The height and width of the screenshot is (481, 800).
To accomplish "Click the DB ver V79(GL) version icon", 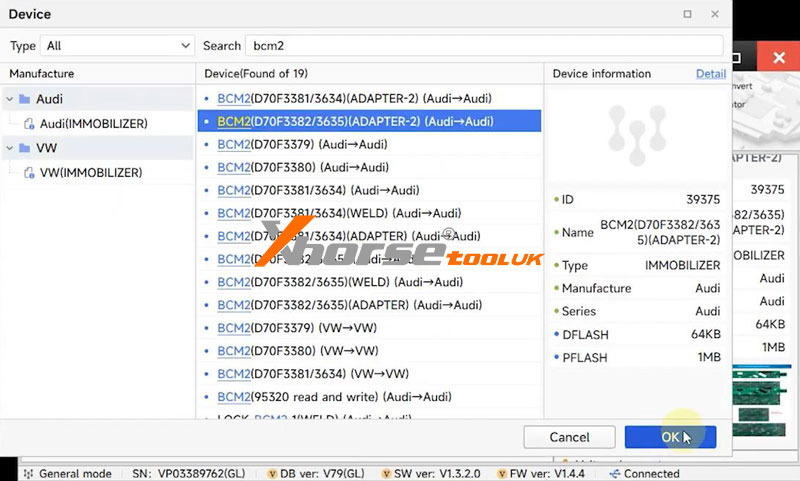I will pyautogui.click(x=272, y=474).
